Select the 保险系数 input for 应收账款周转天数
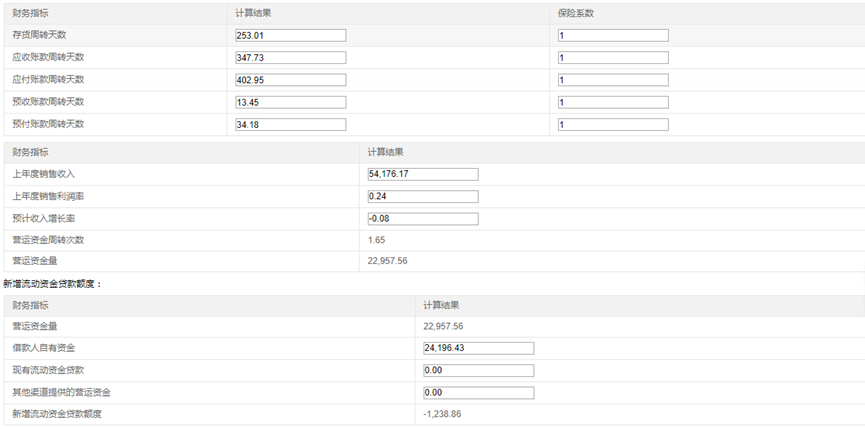Image resolution: width=865 pixels, height=429 pixels. point(613,58)
